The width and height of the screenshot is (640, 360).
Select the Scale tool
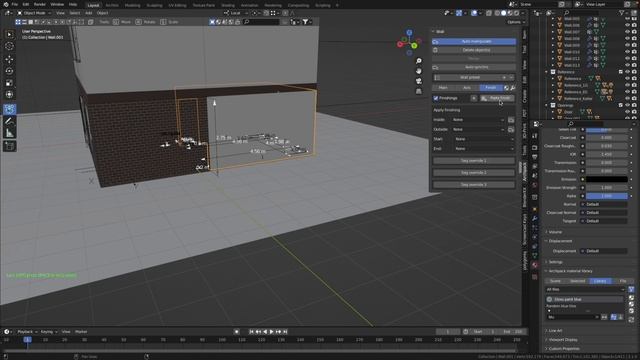coord(9,83)
